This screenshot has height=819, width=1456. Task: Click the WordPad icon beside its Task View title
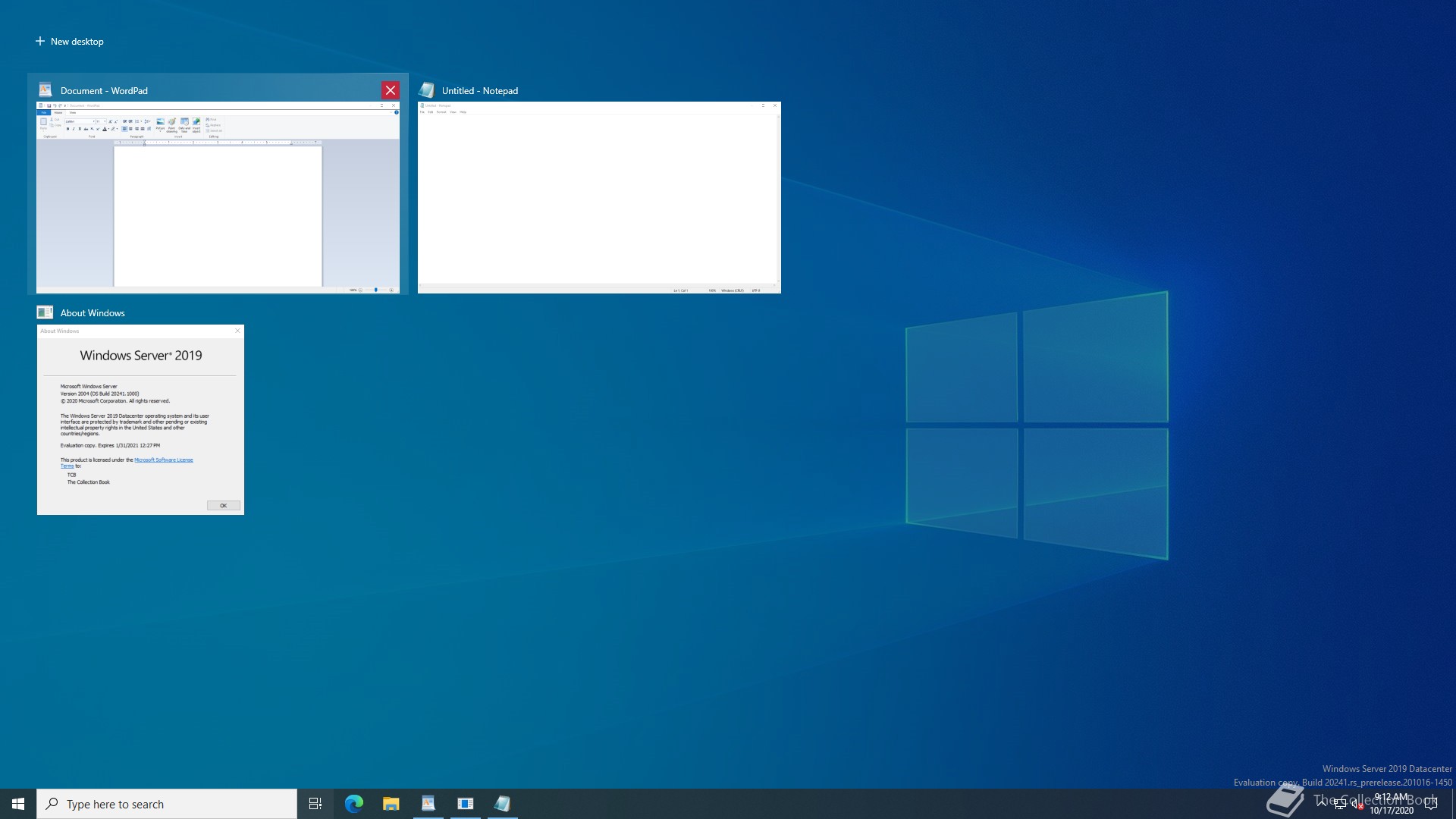pos(45,89)
